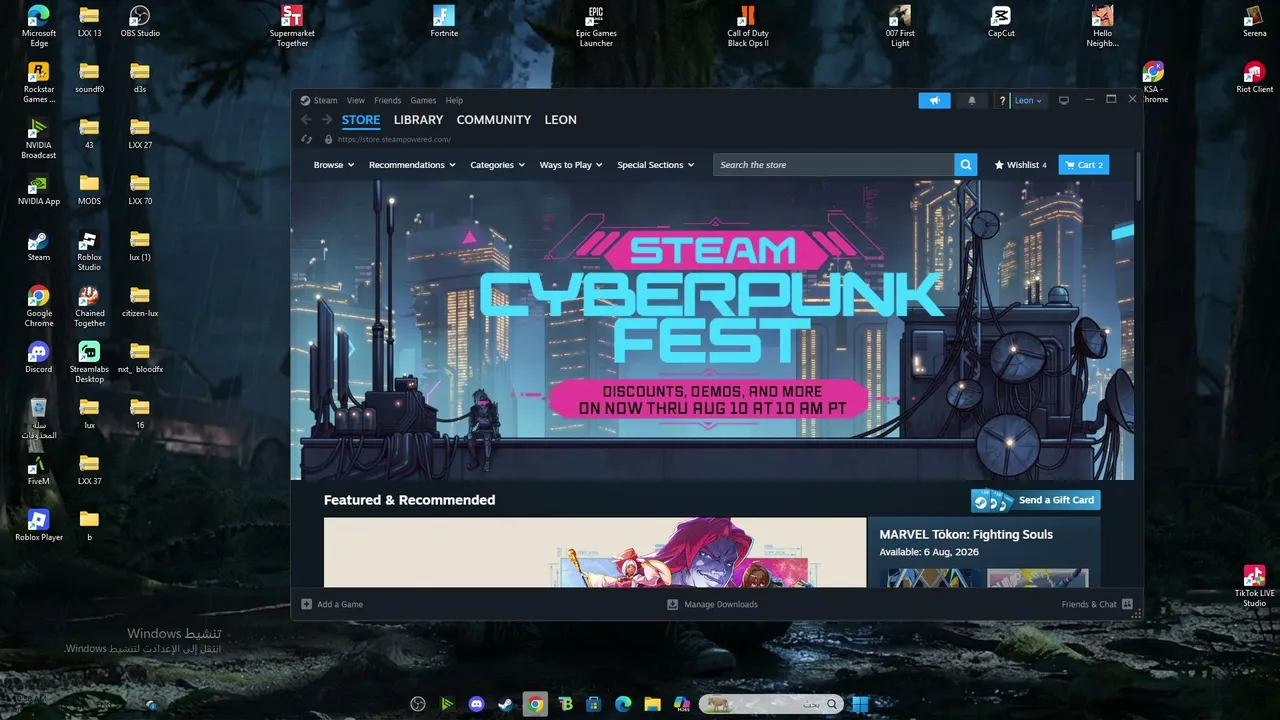Screen dimensions: 1280x720
Task: Click the Search the store field
Action: (x=834, y=165)
